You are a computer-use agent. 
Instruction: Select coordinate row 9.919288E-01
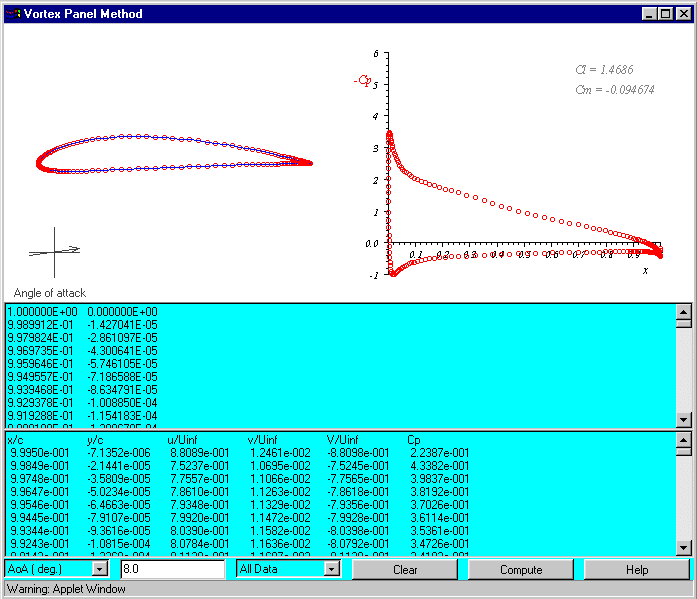tap(82, 416)
